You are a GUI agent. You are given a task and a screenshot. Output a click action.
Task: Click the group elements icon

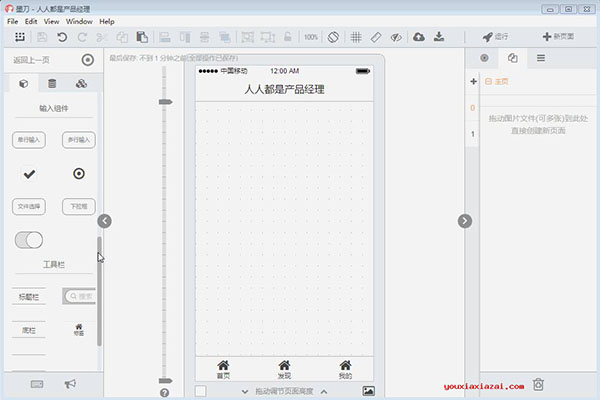tap(247, 37)
